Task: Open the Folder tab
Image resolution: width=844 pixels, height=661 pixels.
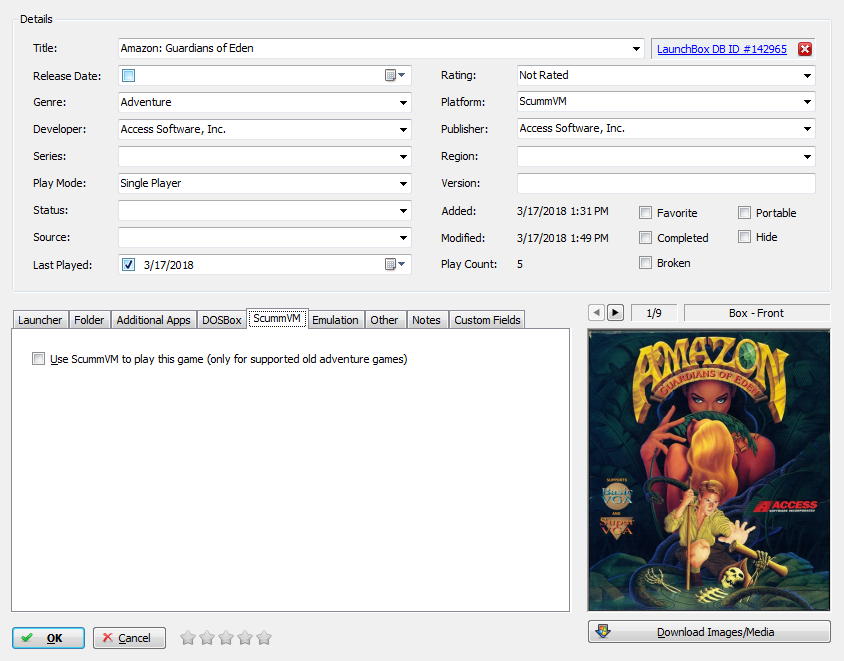Action: [89, 320]
